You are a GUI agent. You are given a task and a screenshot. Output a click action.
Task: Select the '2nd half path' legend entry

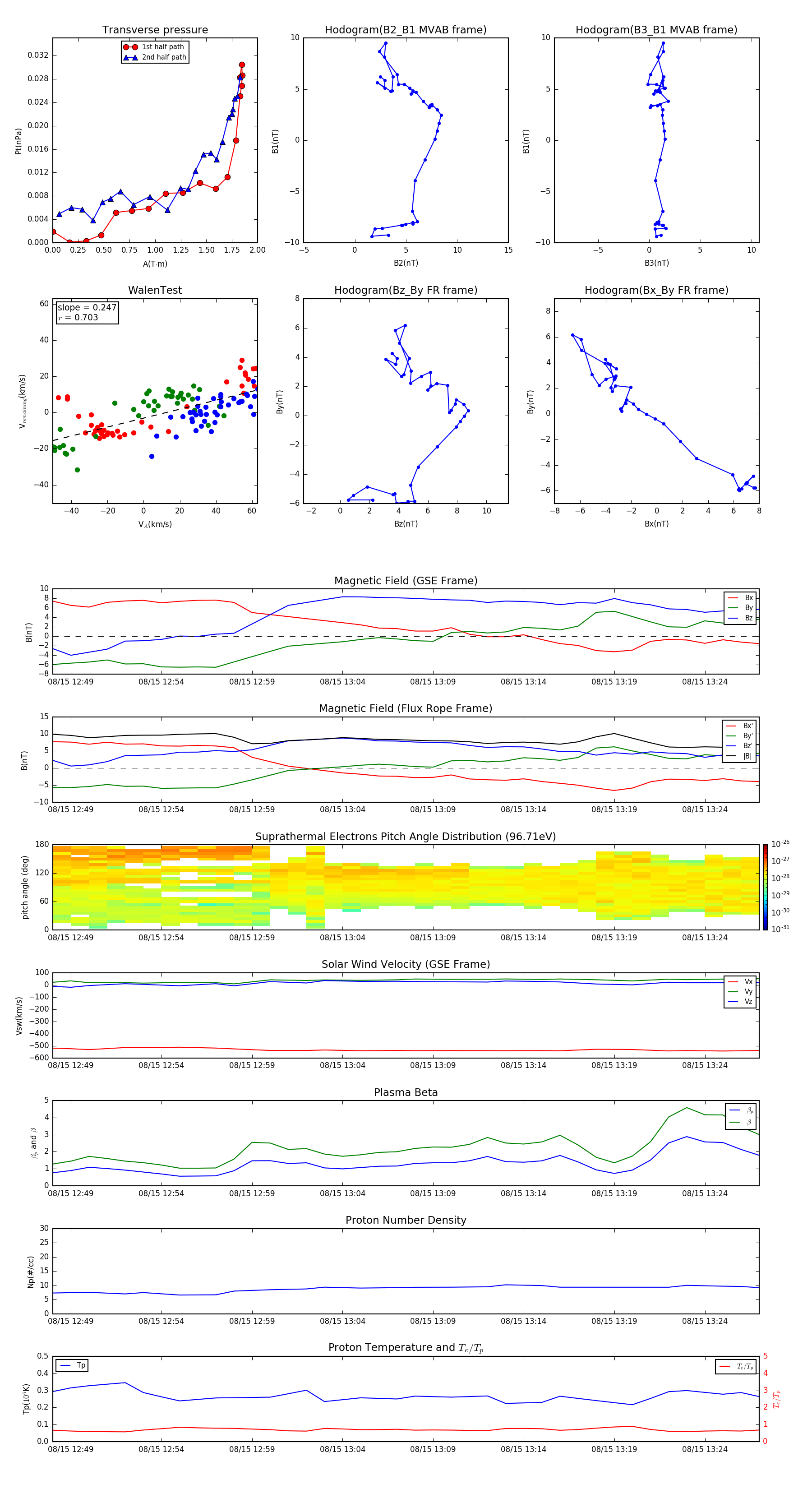click(x=154, y=57)
